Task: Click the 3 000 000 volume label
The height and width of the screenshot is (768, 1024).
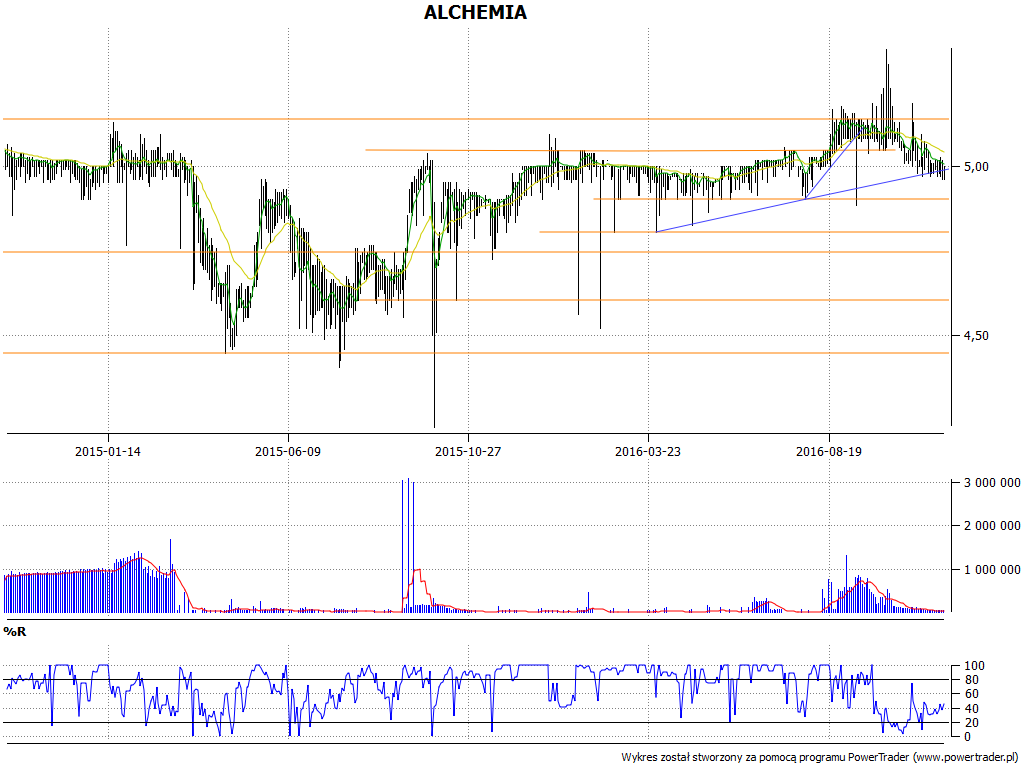Action: pos(992,483)
